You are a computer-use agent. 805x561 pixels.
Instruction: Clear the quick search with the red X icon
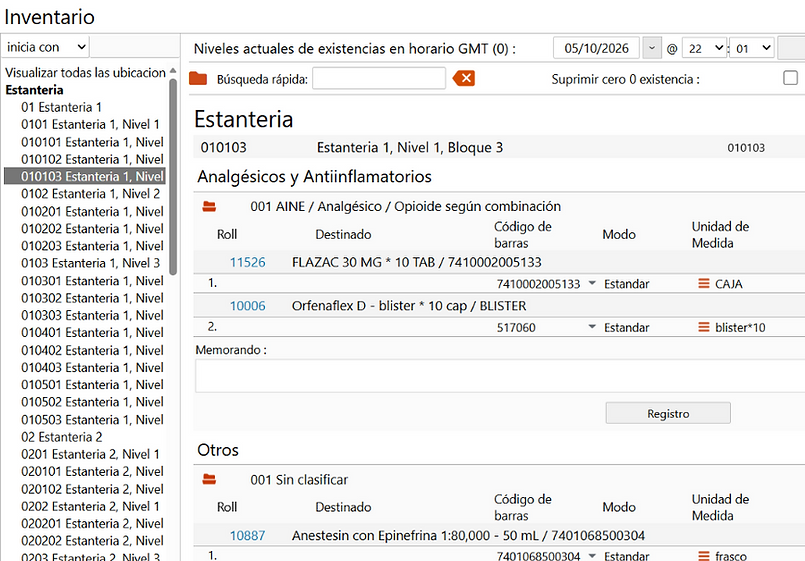[x=464, y=79]
